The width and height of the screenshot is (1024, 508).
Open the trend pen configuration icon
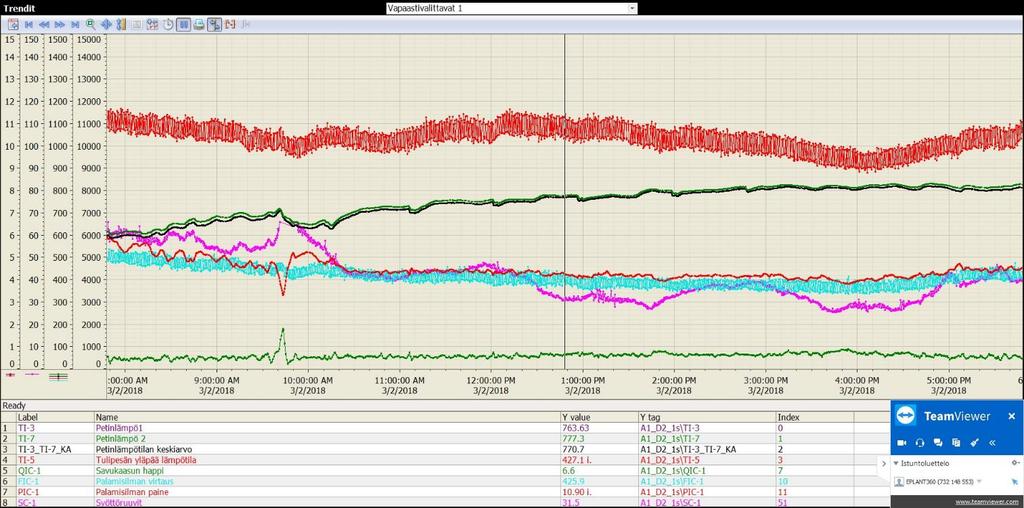click(152, 24)
